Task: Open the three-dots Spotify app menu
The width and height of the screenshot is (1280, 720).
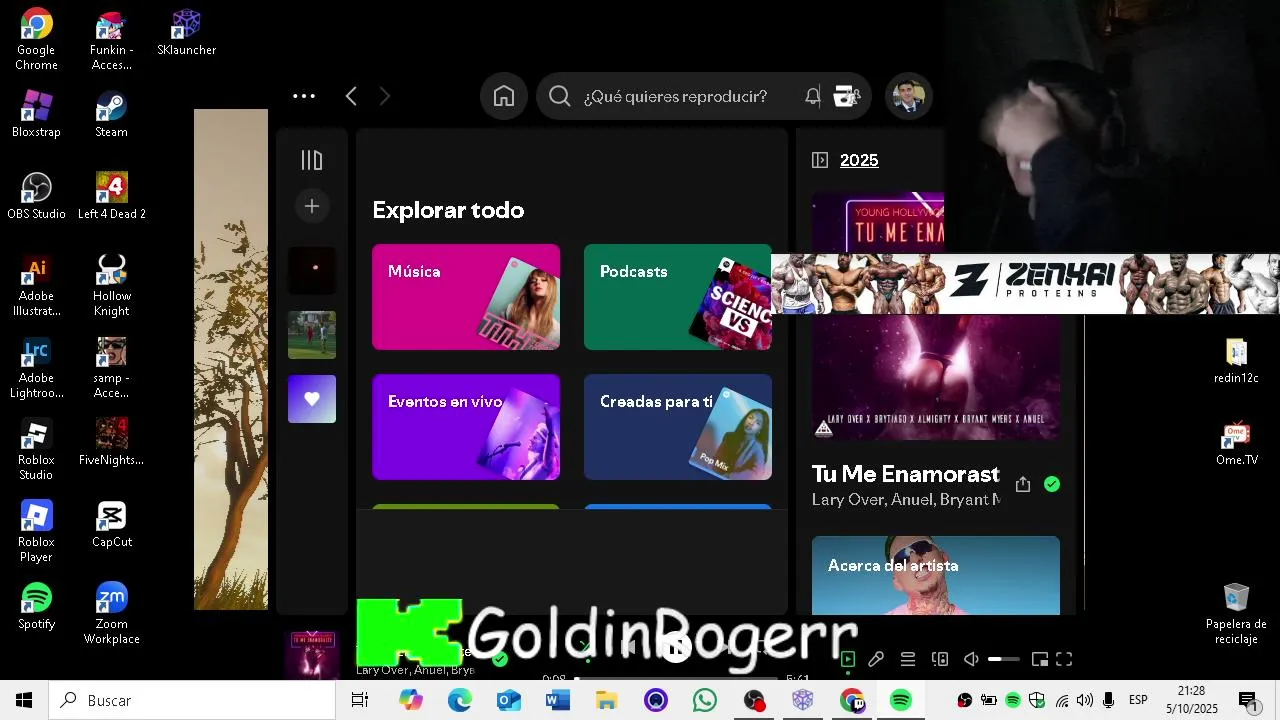Action: pos(304,96)
